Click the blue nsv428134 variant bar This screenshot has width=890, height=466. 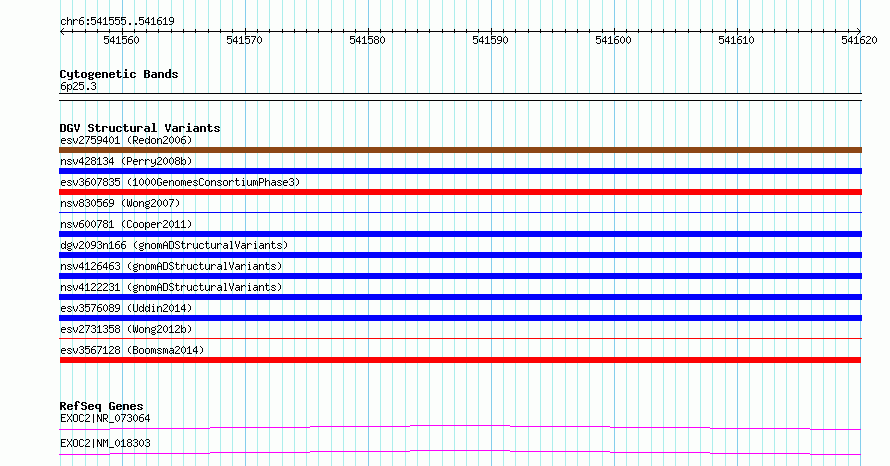pyautogui.click(x=460, y=171)
